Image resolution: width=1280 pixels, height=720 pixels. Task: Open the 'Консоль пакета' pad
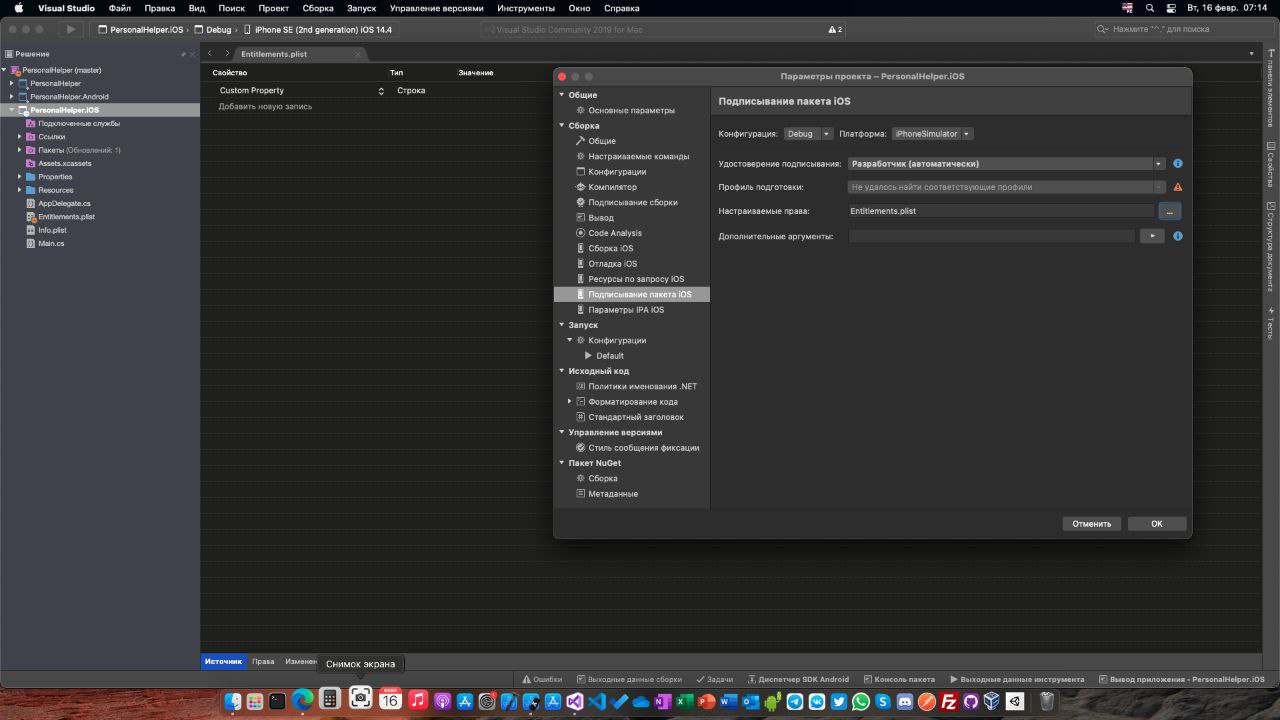(898, 679)
